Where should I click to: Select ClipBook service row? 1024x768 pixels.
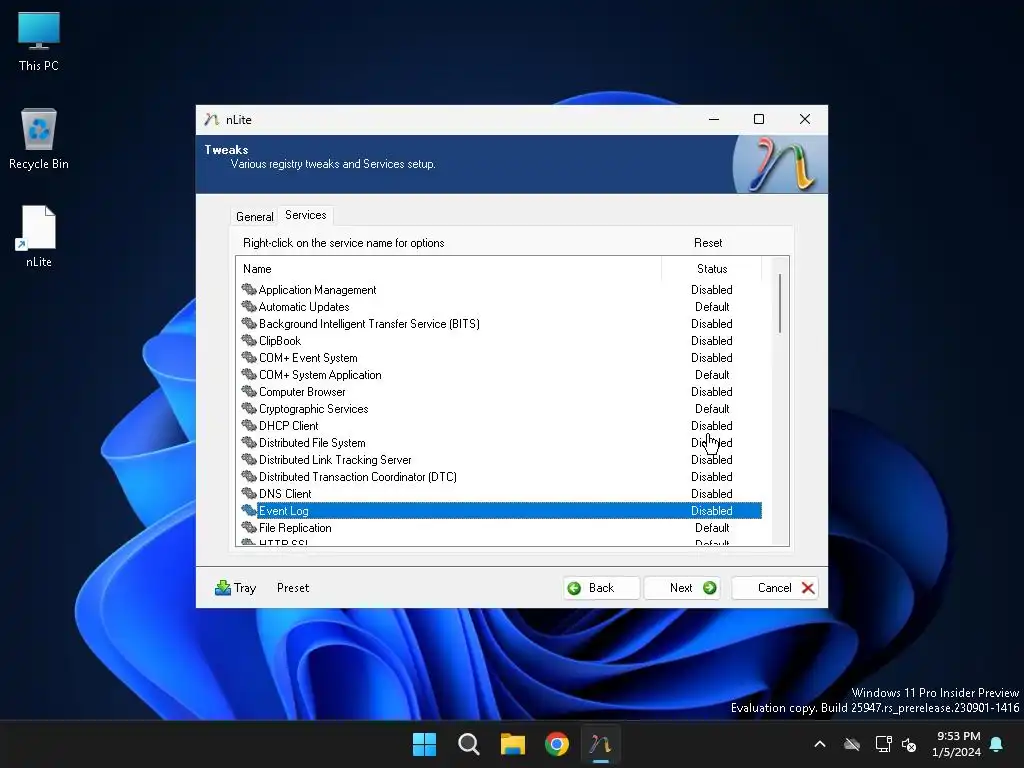point(500,340)
